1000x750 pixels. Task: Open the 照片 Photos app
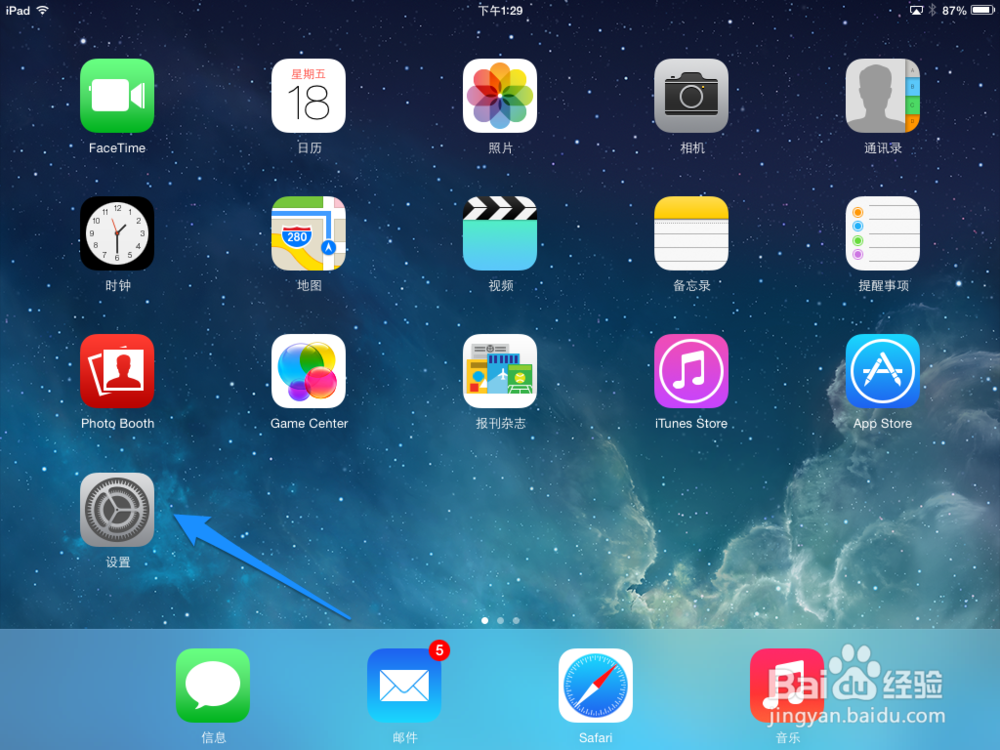[500, 96]
